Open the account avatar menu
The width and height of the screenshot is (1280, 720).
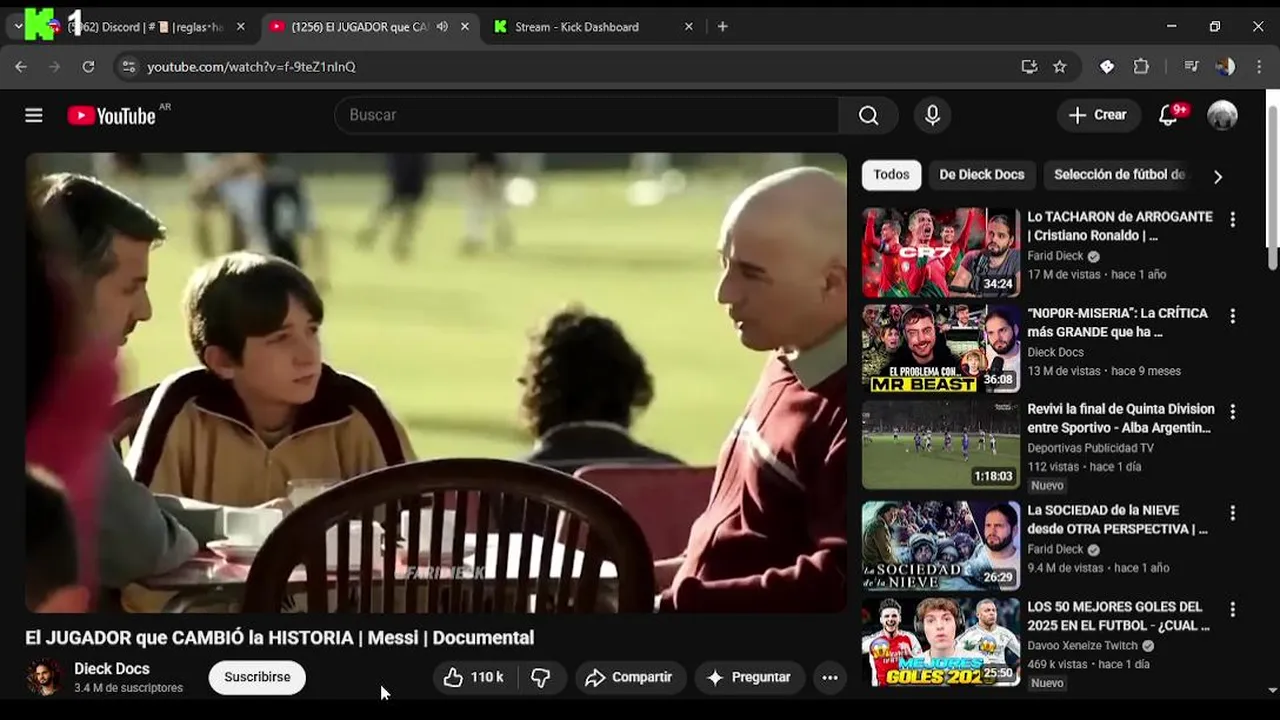point(1222,115)
